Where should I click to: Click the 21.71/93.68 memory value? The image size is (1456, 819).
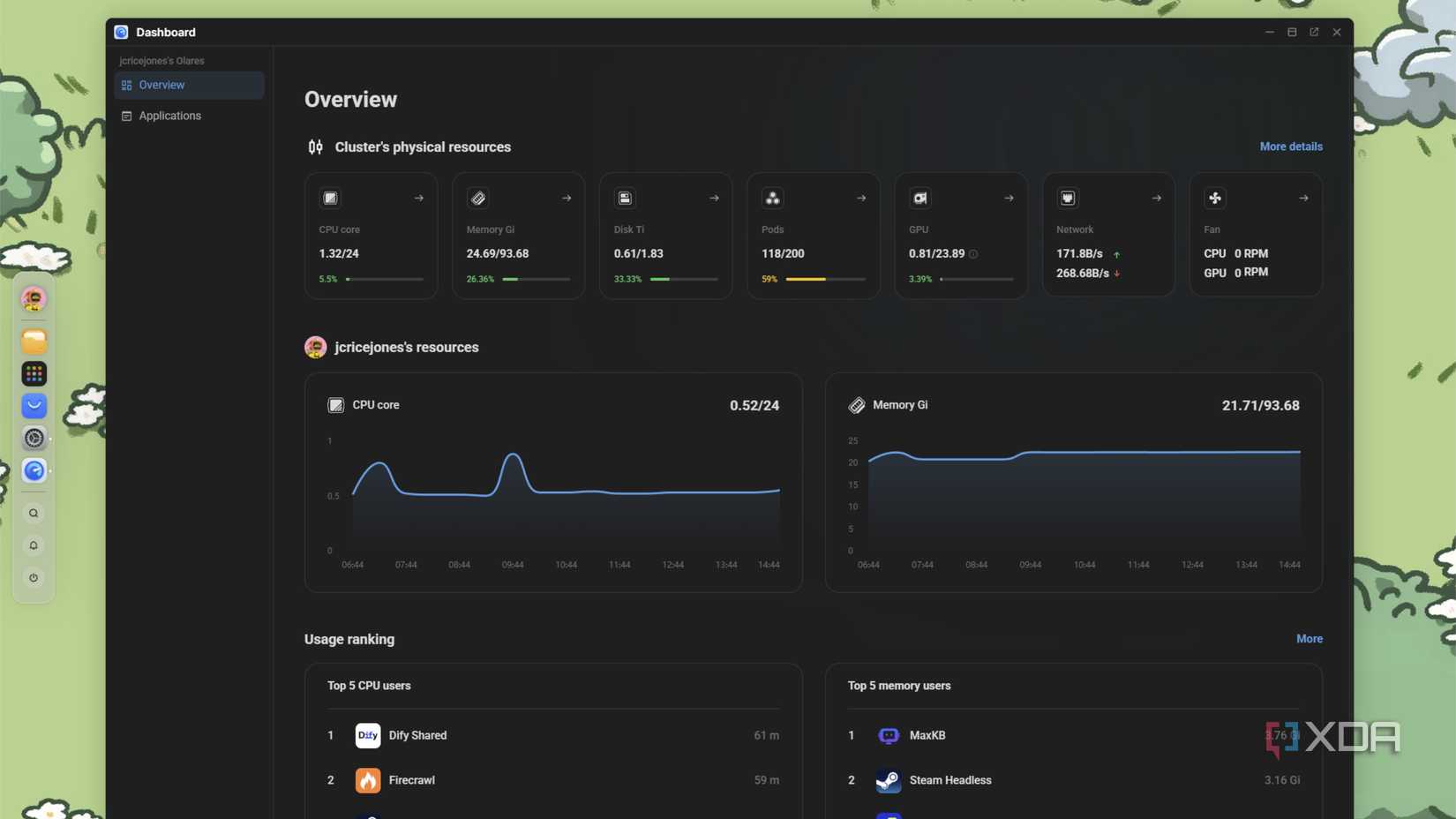coord(1260,406)
